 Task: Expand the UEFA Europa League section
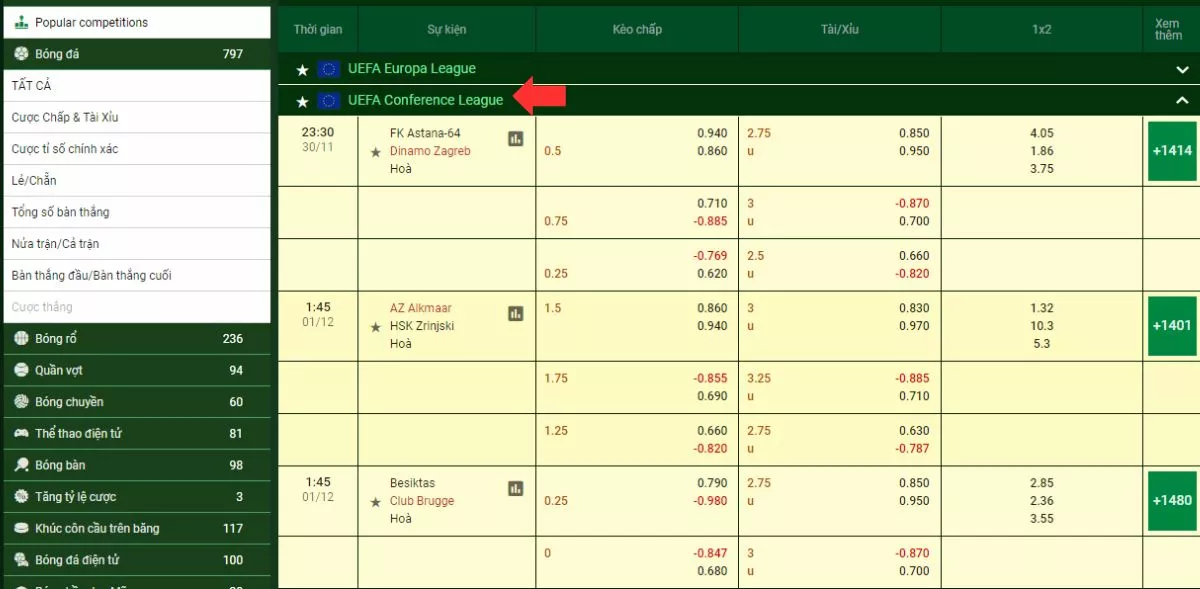coord(1182,70)
